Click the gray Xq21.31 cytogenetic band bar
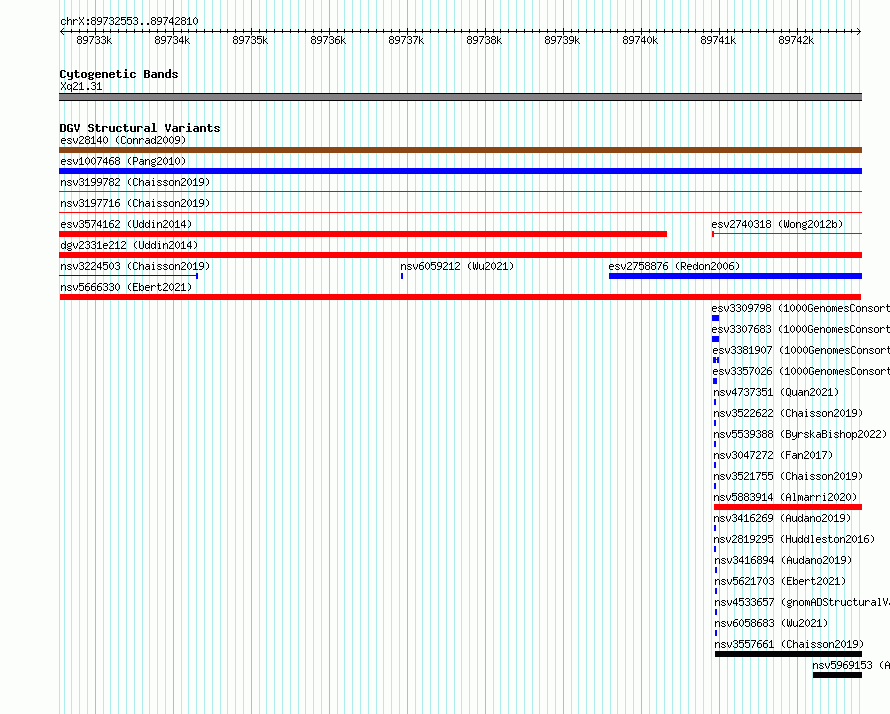Image resolution: width=890 pixels, height=714 pixels. [x=460, y=97]
